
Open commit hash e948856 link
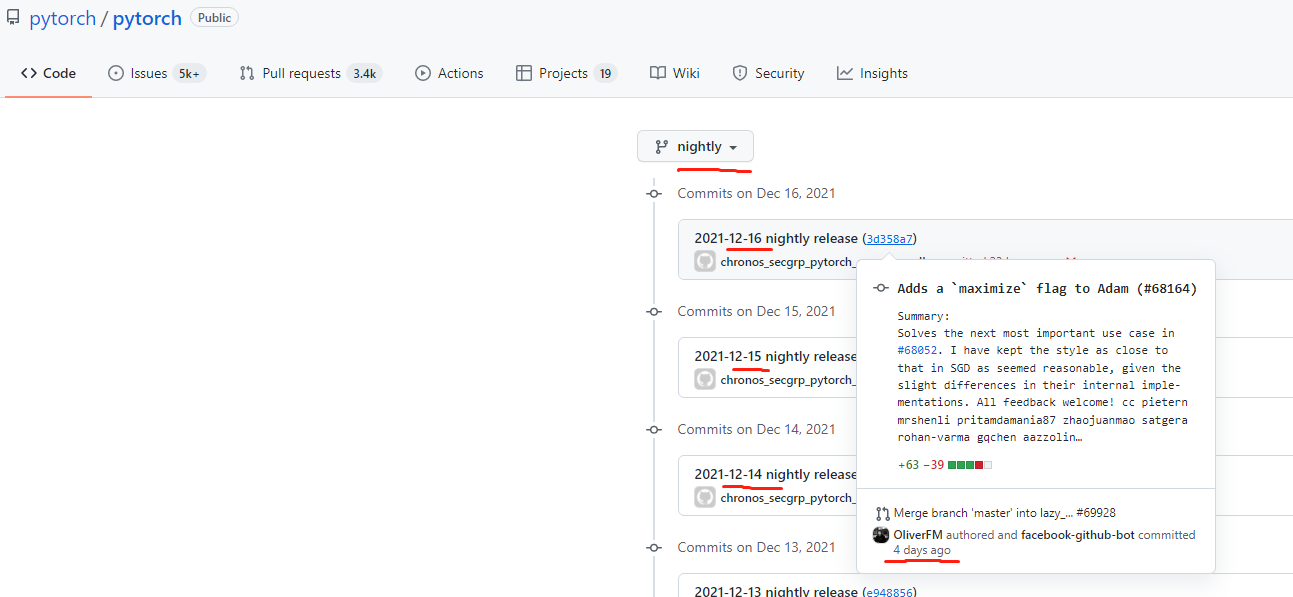click(889, 592)
